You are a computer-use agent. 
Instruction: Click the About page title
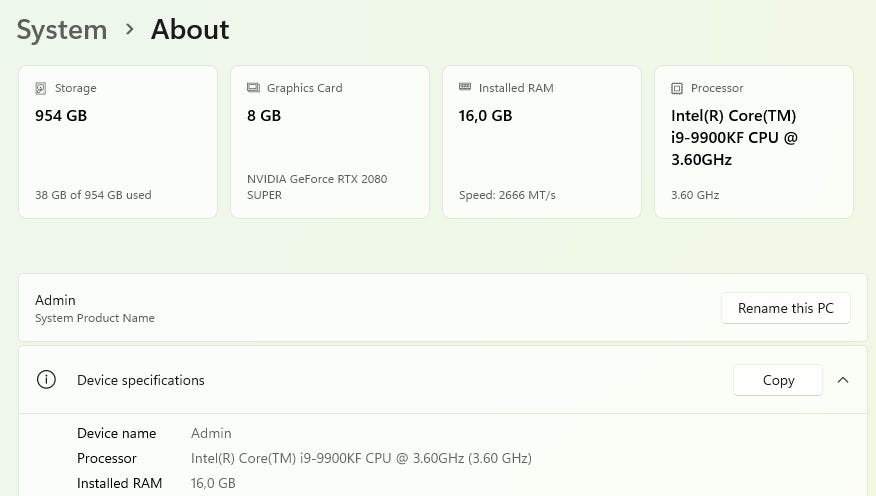[190, 30]
